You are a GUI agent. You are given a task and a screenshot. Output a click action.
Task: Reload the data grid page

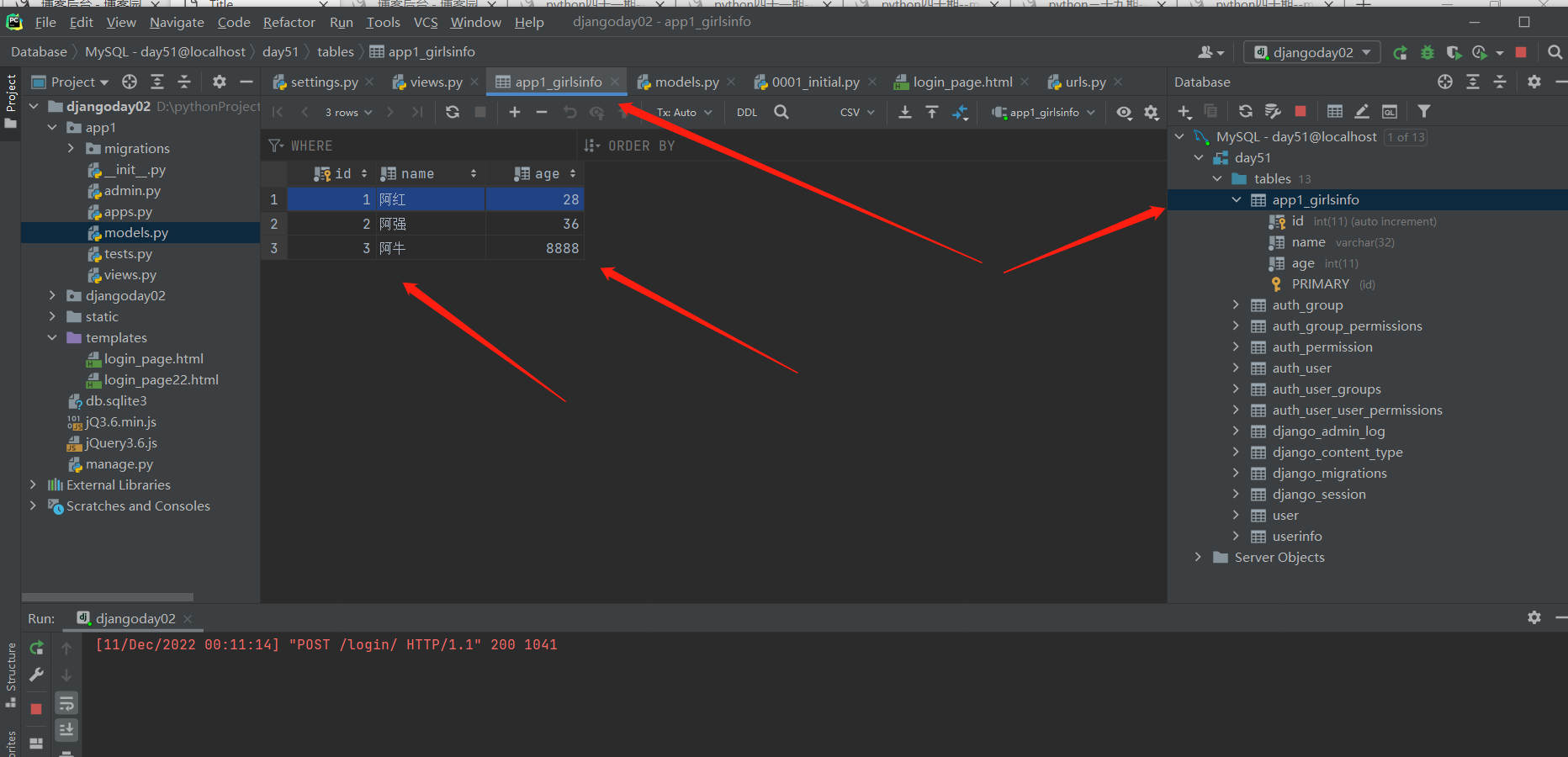point(453,112)
